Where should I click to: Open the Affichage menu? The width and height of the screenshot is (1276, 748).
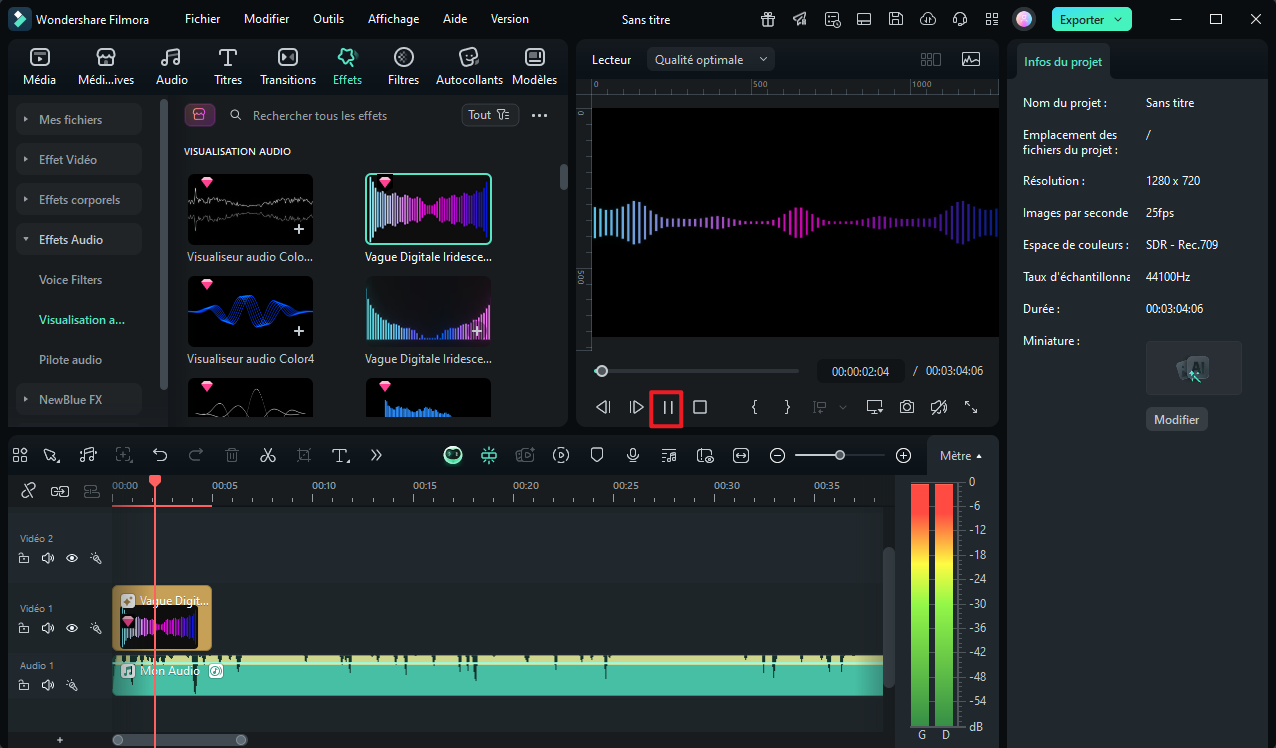(x=394, y=19)
